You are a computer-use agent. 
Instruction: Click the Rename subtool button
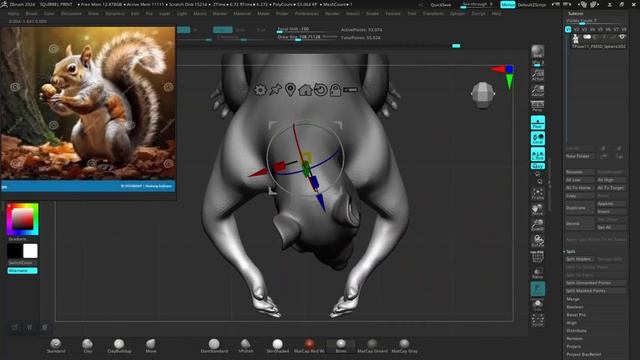coord(580,172)
